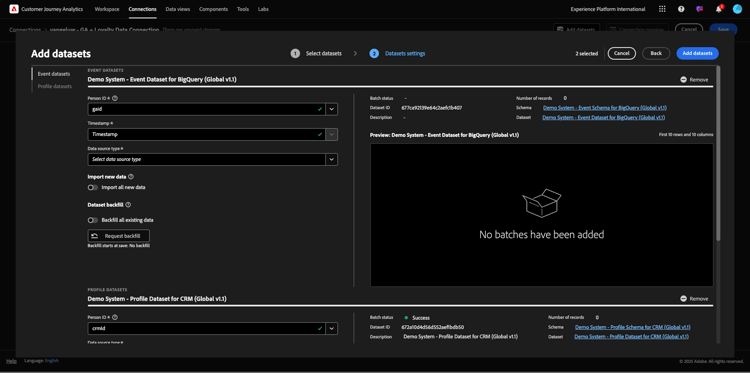750x373 pixels.
Task: Open the Data views menu tab
Action: coord(177,9)
